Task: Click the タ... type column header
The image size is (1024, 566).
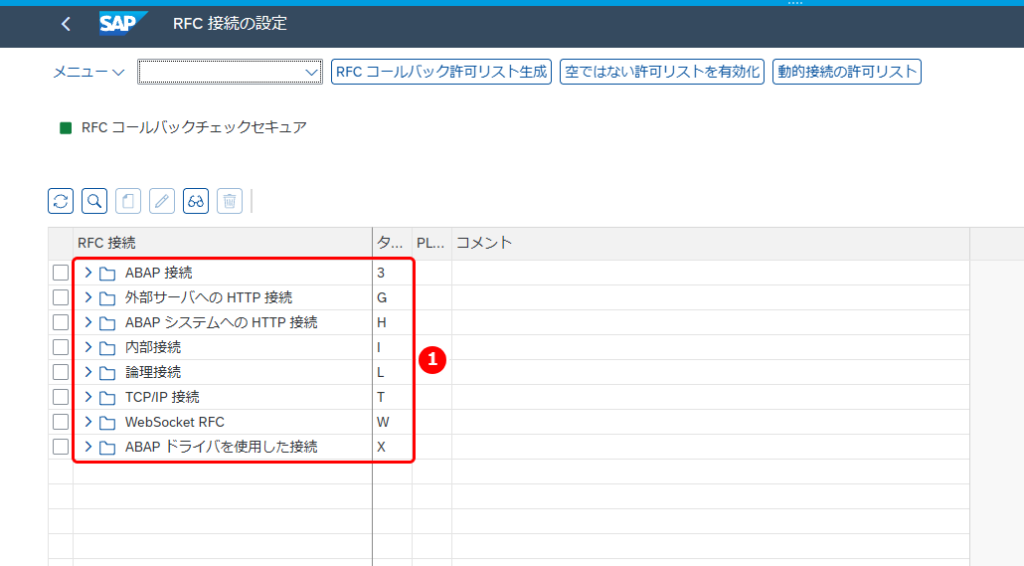Action: coord(392,244)
